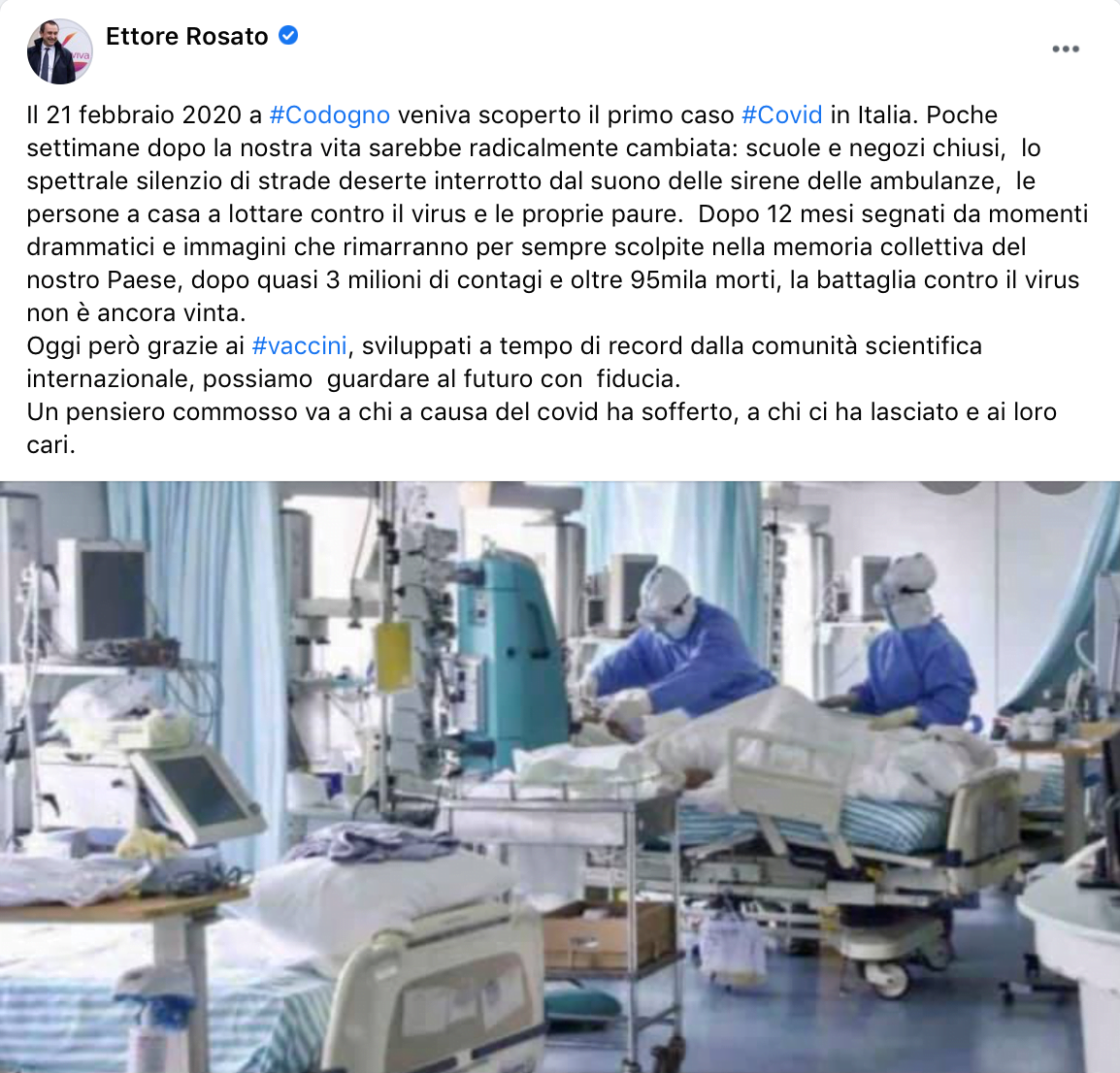Open Ettore Rosato's profile picture
This screenshot has width=1120, height=1073.
[59, 51]
